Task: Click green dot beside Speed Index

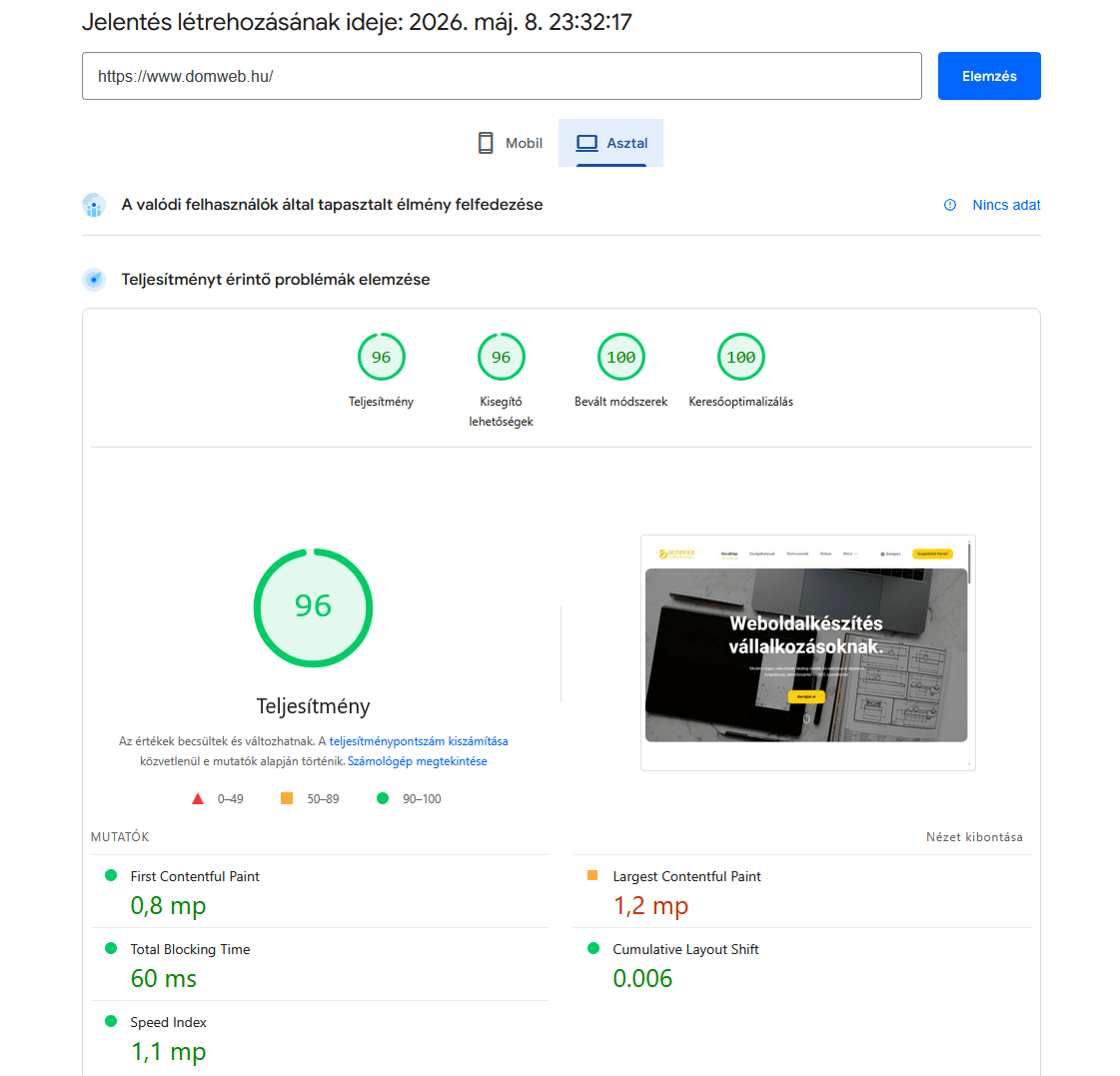Action: [x=111, y=1021]
